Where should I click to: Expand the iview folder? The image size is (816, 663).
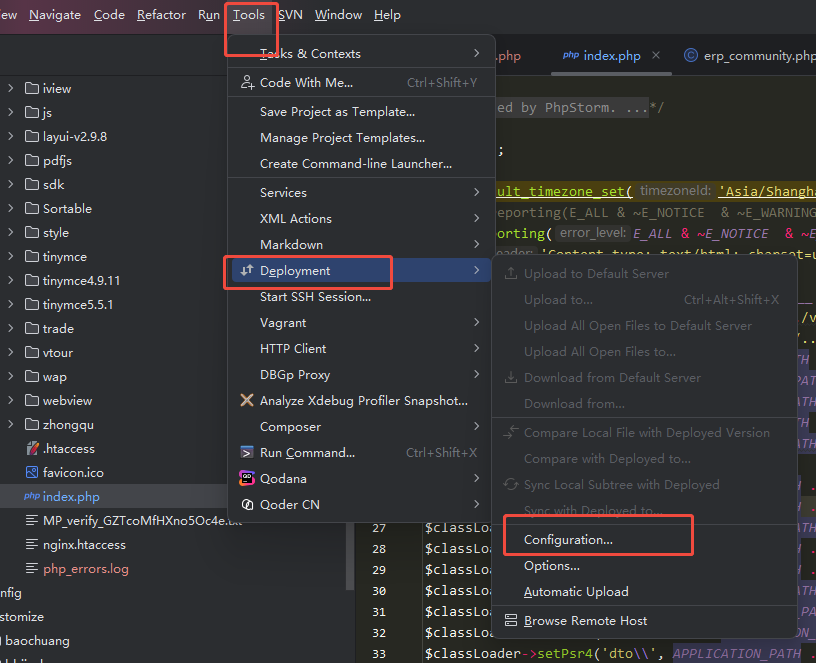[x=10, y=88]
